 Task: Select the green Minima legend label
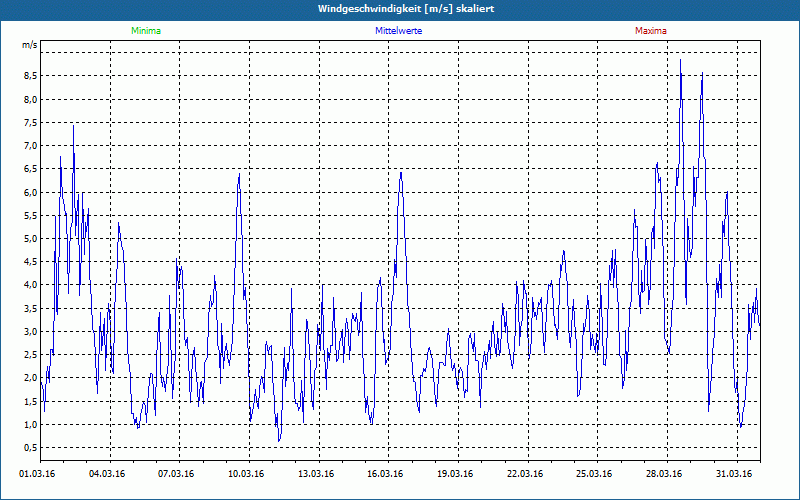click(146, 31)
